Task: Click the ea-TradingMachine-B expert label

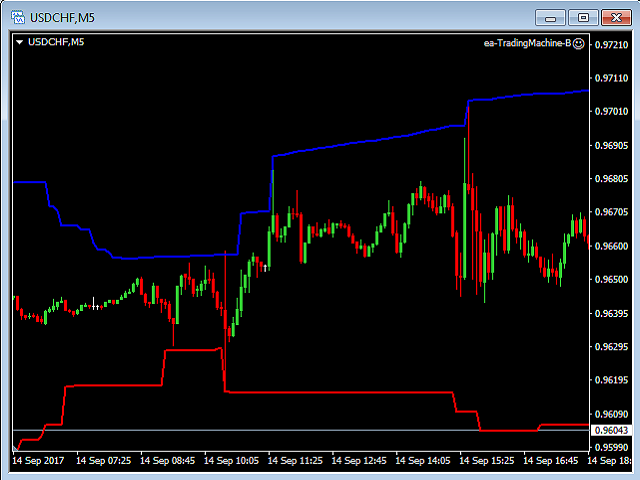Action: tap(527, 43)
